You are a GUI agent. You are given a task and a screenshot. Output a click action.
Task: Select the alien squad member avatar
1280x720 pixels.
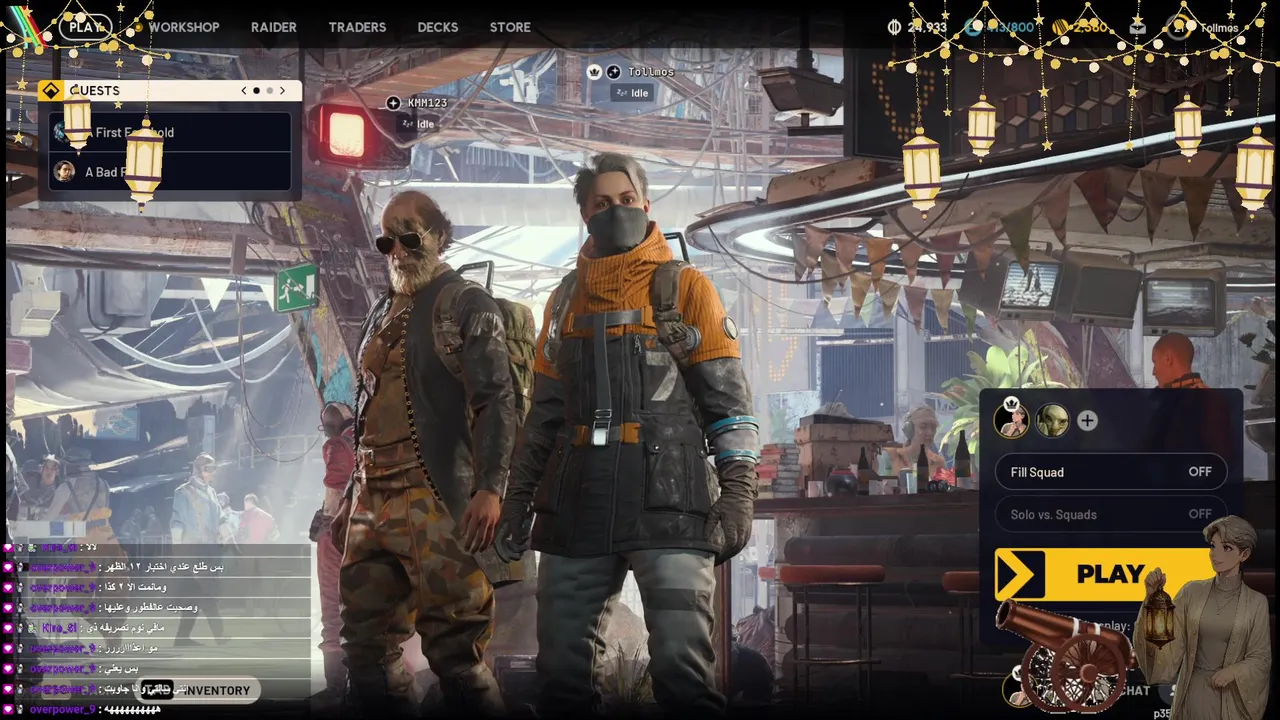(x=1052, y=420)
